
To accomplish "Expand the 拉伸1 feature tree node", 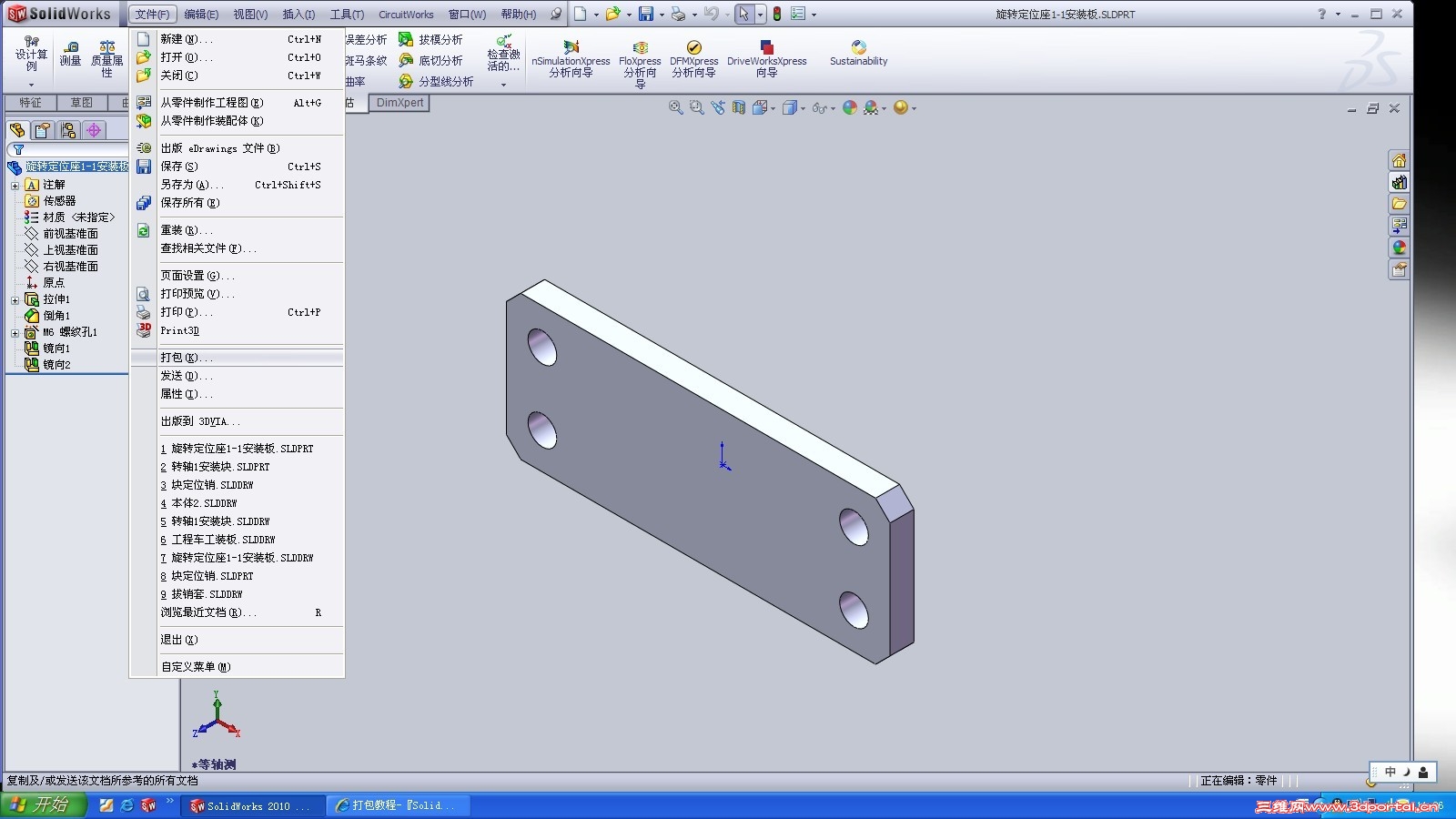I will 15,299.
